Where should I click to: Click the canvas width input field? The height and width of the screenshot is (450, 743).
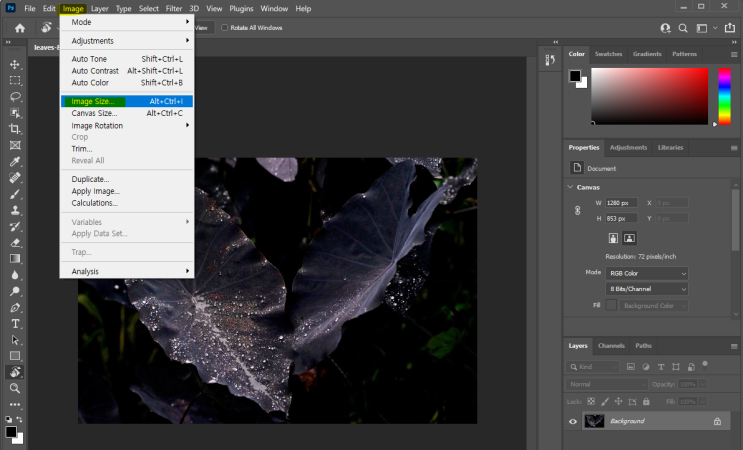click(x=621, y=203)
